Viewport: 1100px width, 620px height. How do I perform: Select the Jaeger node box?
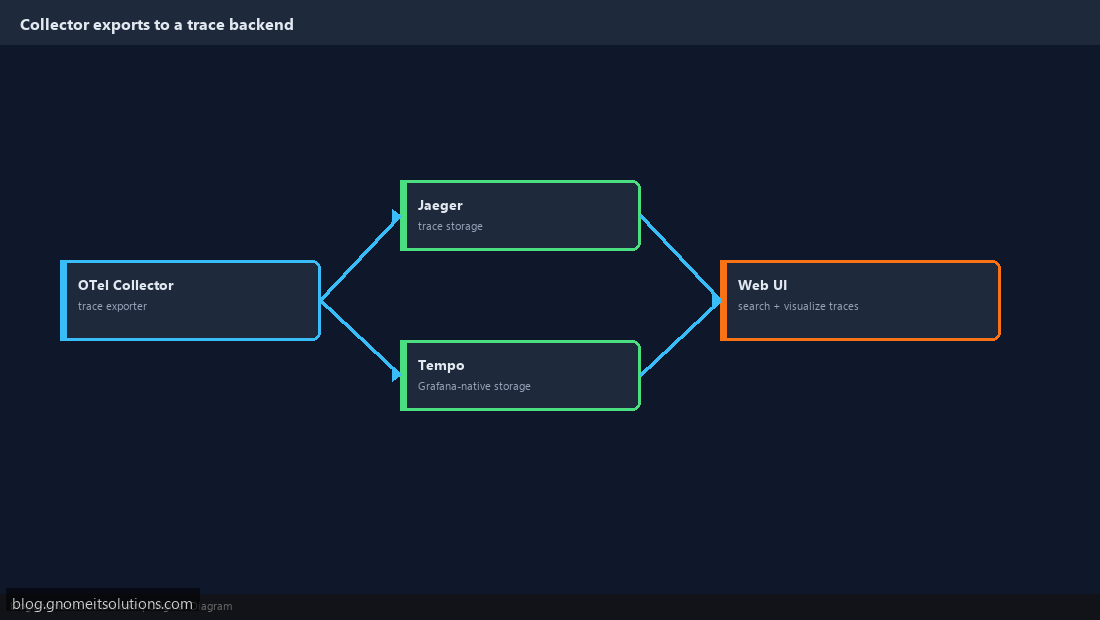(520, 215)
